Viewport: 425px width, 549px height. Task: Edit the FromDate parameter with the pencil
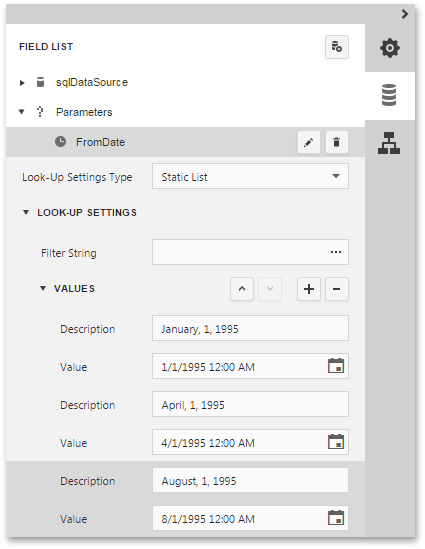click(308, 142)
